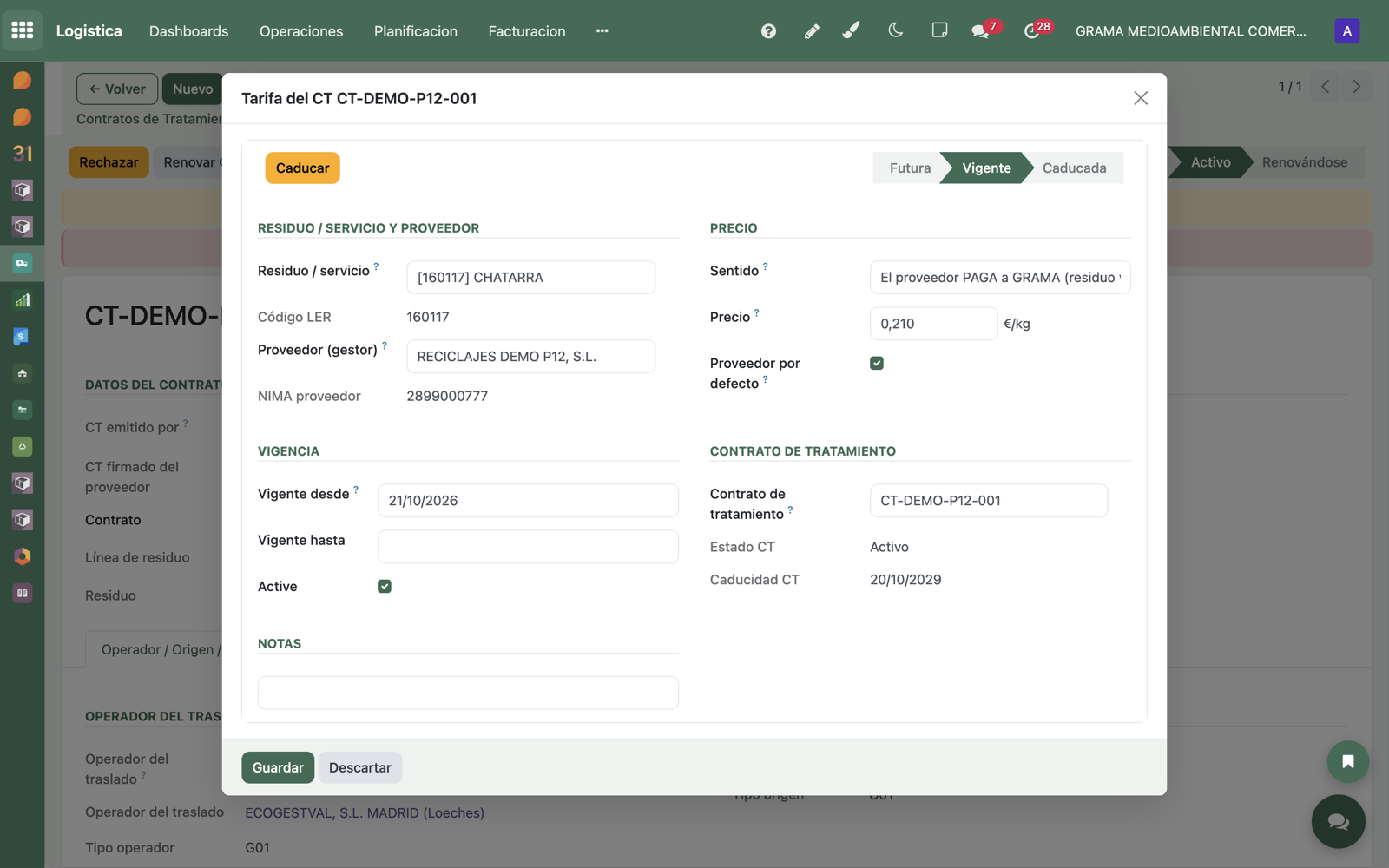Open the GRAMA MEDIOAMBIENTAL company switcher
Viewport: 1389px width, 868px height.
pos(1190,31)
